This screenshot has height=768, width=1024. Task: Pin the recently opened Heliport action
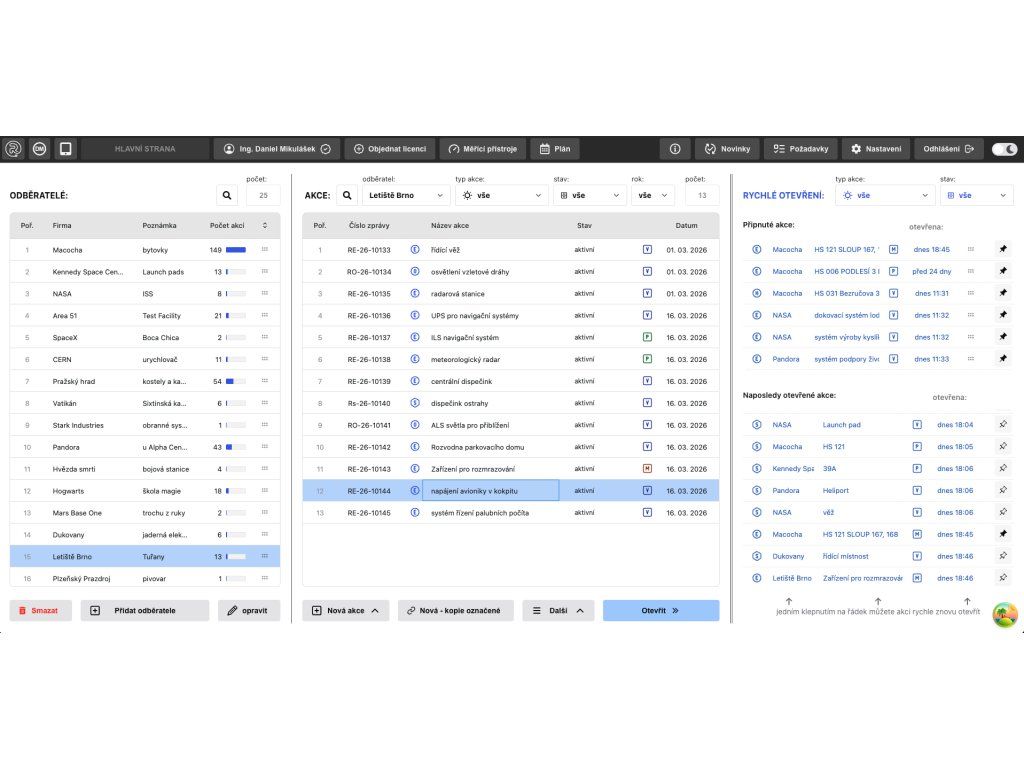(x=1003, y=491)
